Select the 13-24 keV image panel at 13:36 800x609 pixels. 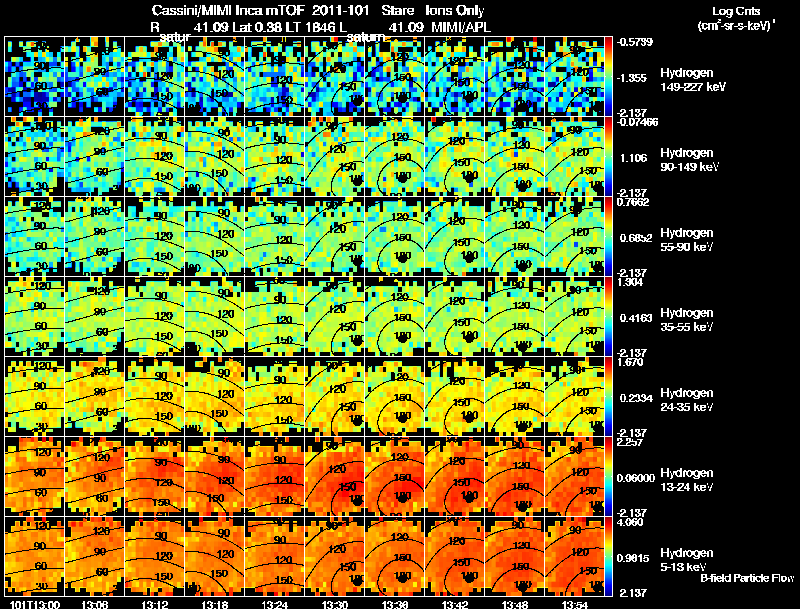coord(395,476)
